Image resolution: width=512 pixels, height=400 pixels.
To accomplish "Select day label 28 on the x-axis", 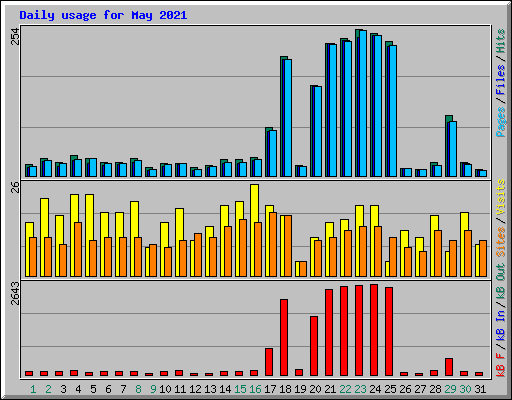I will point(435,389).
